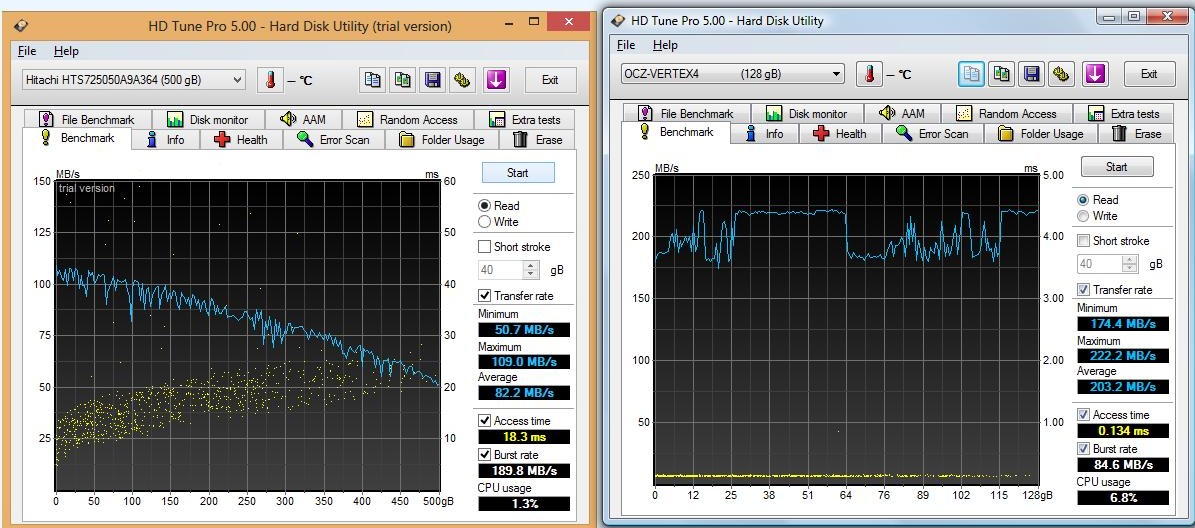Click thermometer temperature icon in OCZ window
Viewport: 1195px width, 528px height.
pos(870,74)
